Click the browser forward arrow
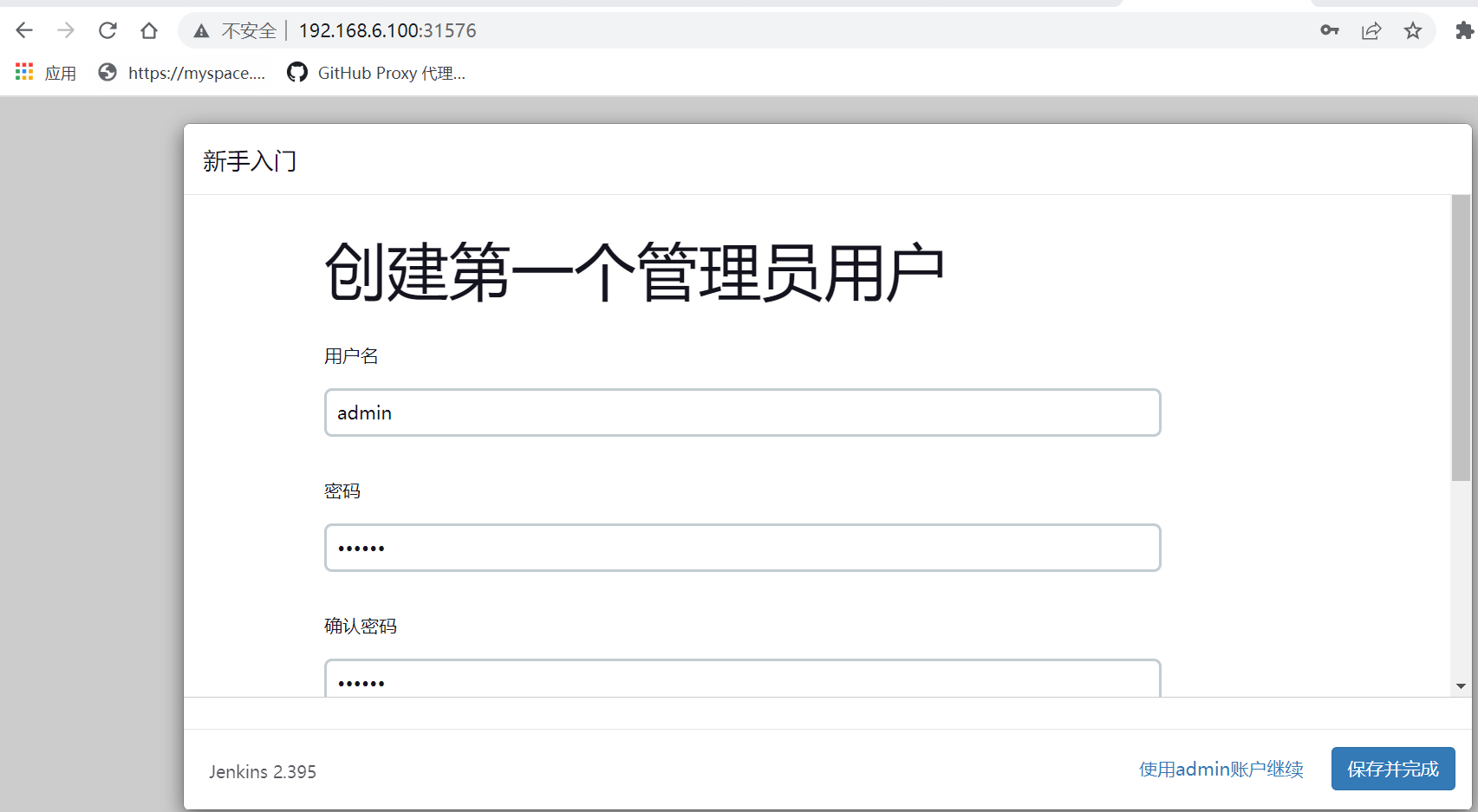Image resolution: width=1478 pixels, height=812 pixels. click(x=66, y=30)
